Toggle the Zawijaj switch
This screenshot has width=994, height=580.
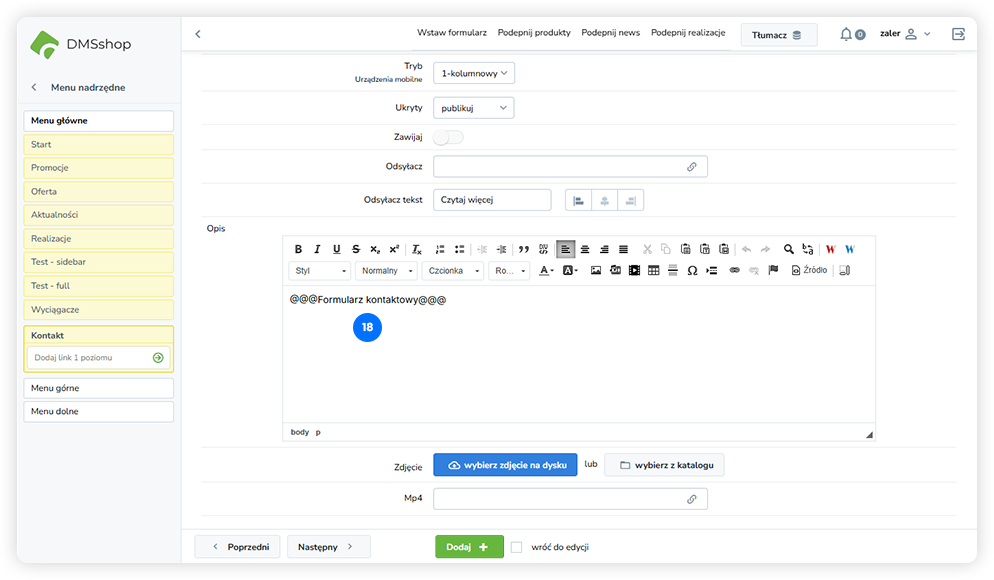pyautogui.click(x=448, y=137)
